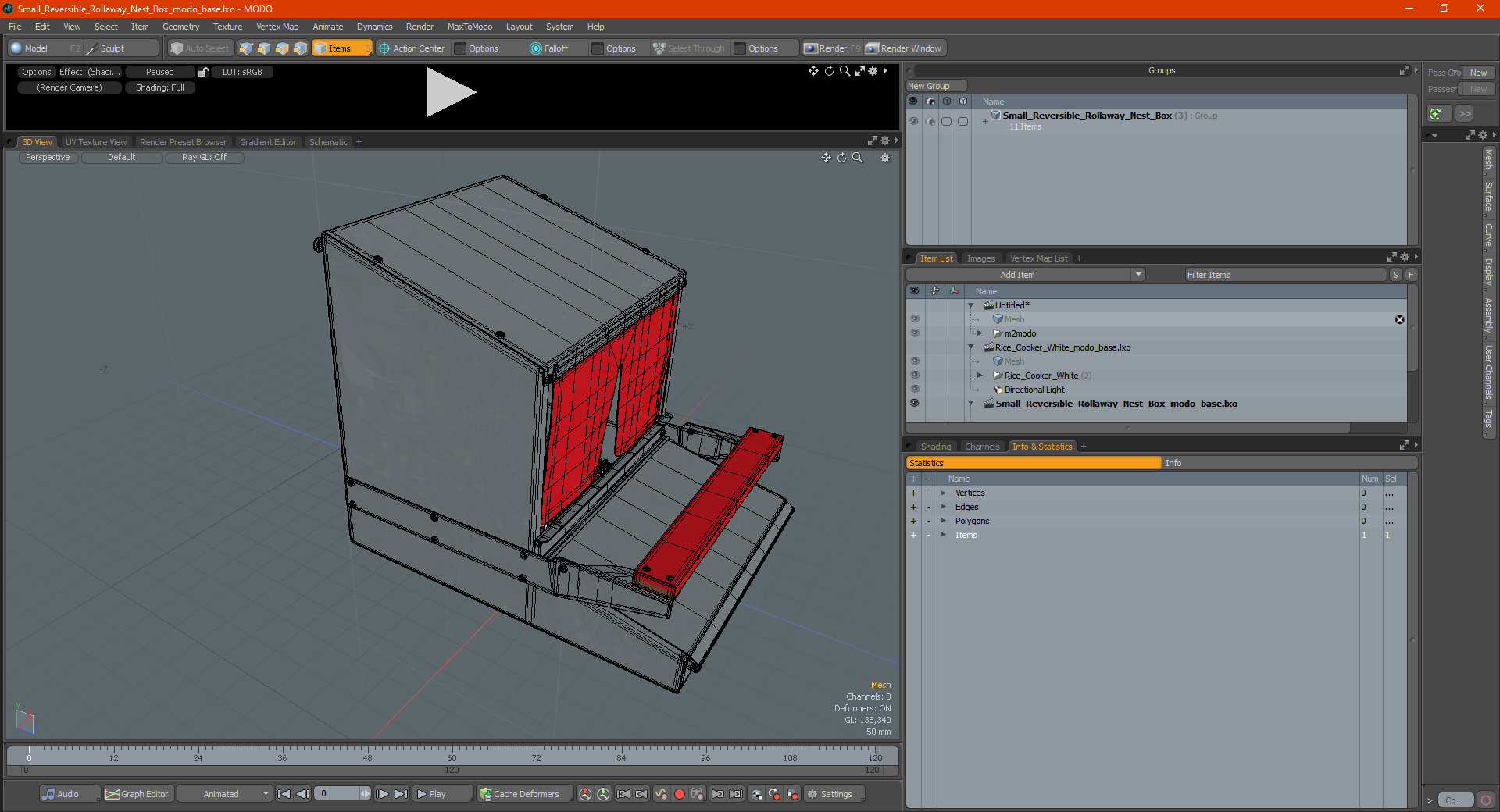Expand Vertices statistics row

[x=943, y=493]
